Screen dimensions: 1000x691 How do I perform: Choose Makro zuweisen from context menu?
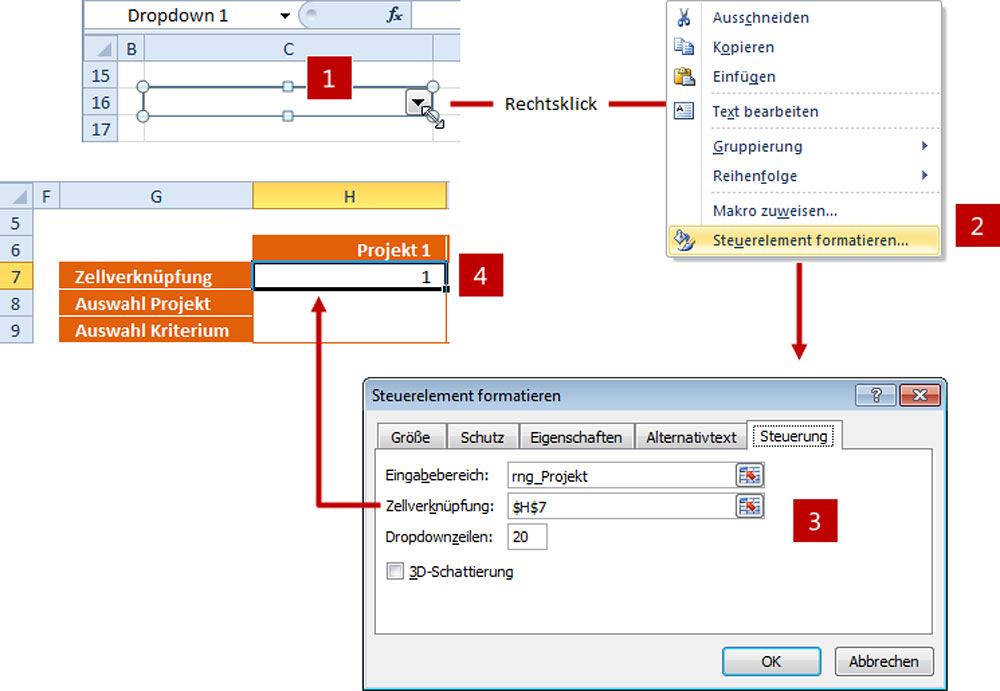(x=774, y=211)
